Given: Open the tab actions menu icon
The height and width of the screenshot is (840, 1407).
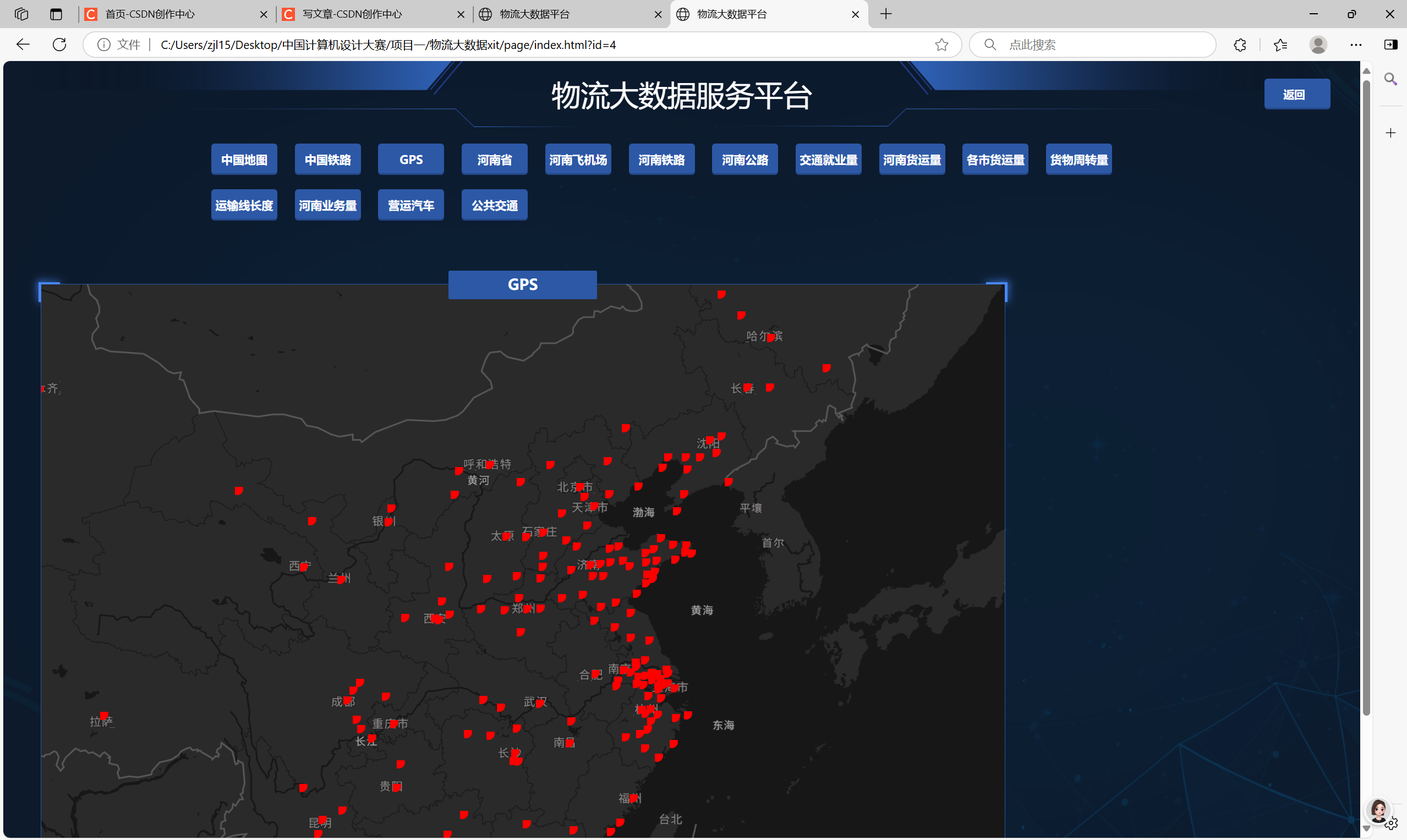Looking at the screenshot, I should coord(56,14).
